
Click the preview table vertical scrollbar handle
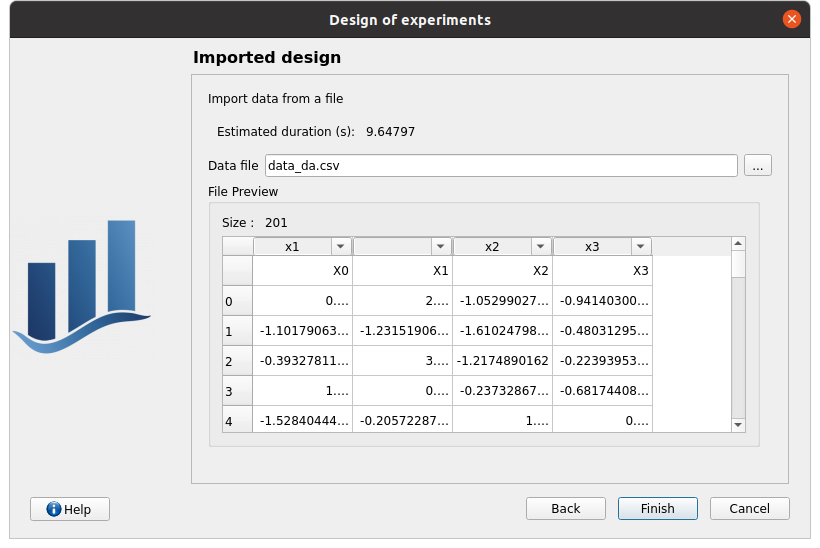tap(738, 263)
